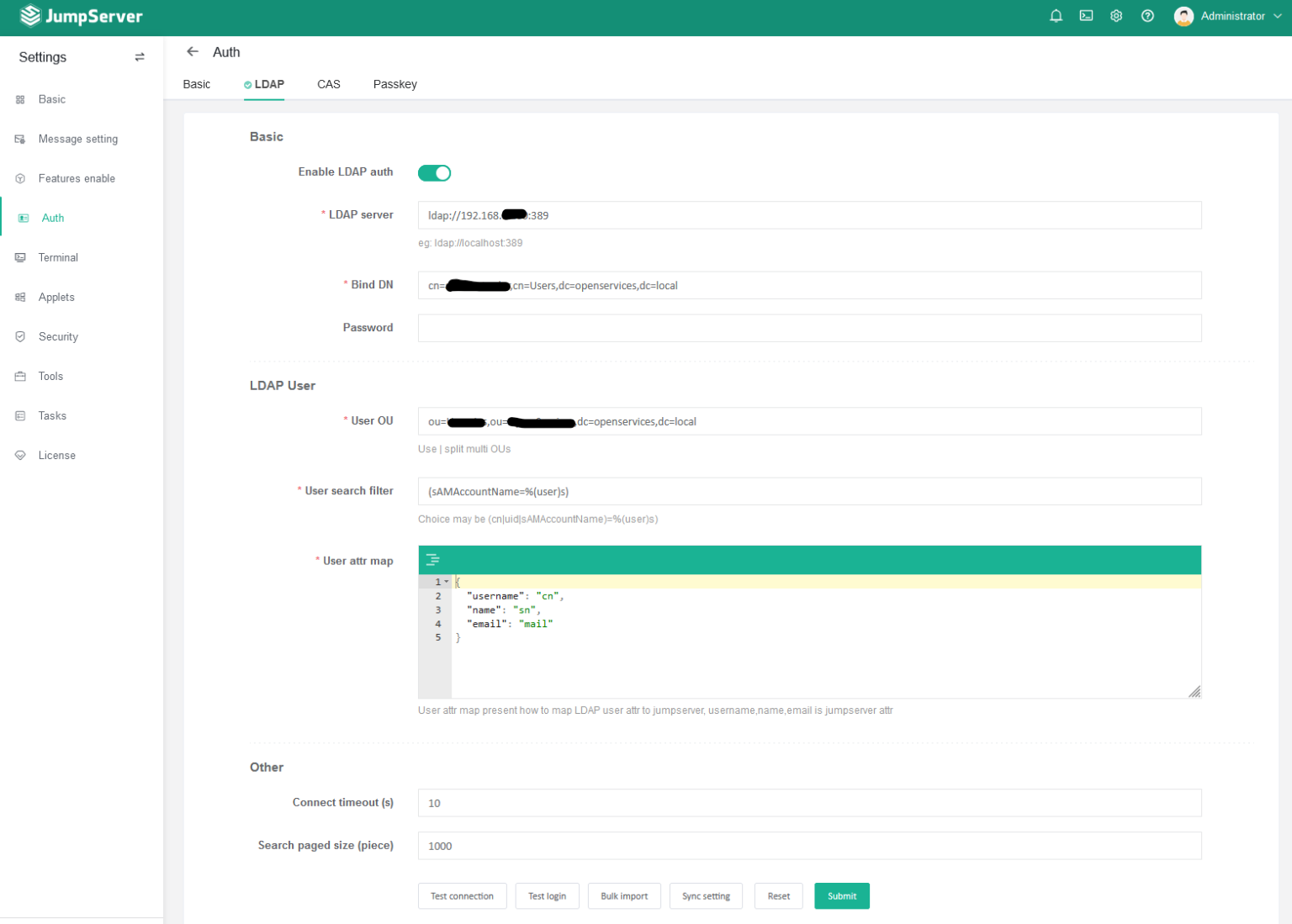Screen dimensions: 1292x924
Task: Submit the LDAP settings form
Action: pos(842,895)
